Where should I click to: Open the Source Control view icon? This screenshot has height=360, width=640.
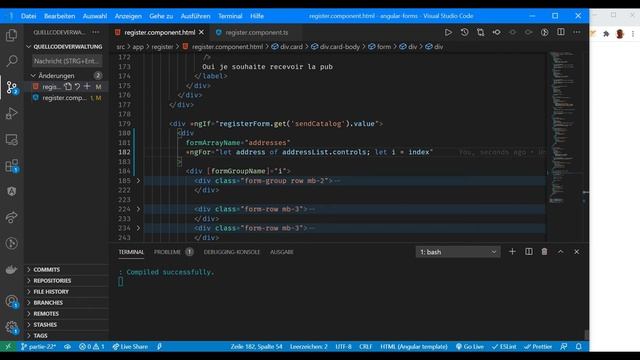tap(11, 87)
